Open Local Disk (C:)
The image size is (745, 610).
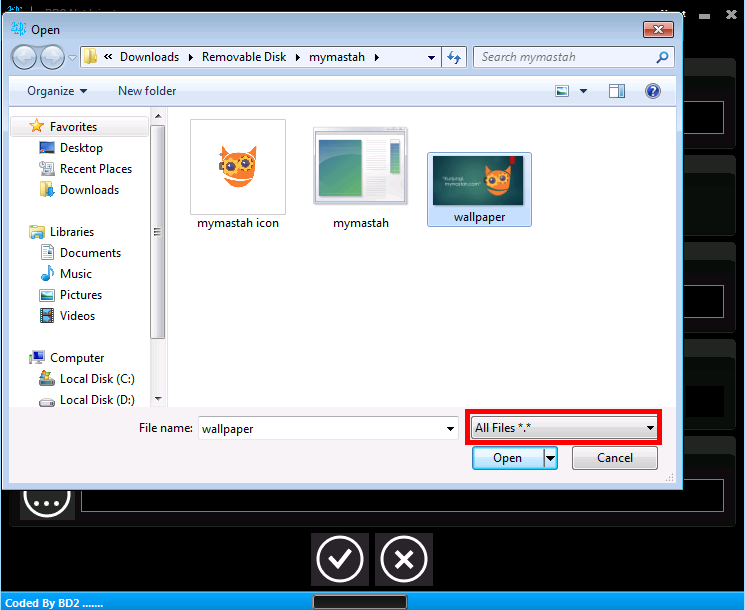pyautogui.click(x=97, y=379)
